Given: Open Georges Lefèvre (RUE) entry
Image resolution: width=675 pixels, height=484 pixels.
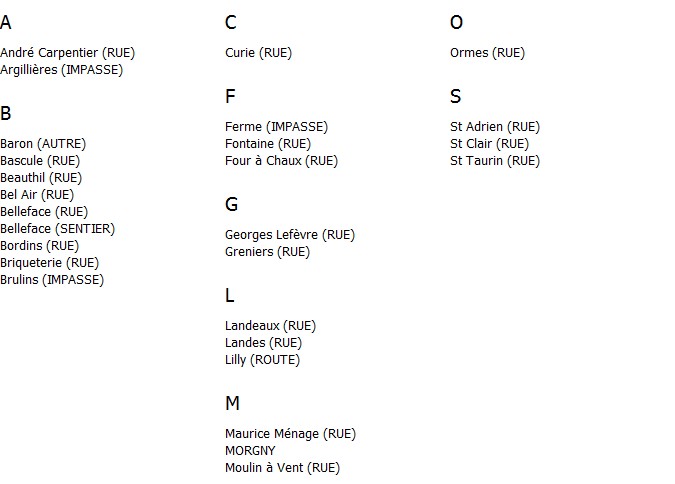Looking at the screenshot, I should pyautogui.click(x=290, y=235).
